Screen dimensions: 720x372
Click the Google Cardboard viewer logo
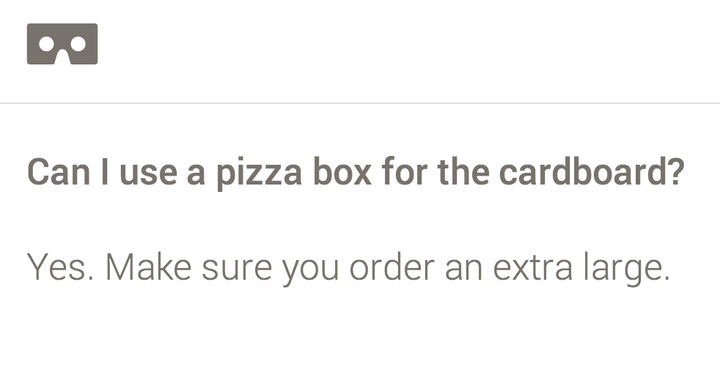(62, 44)
